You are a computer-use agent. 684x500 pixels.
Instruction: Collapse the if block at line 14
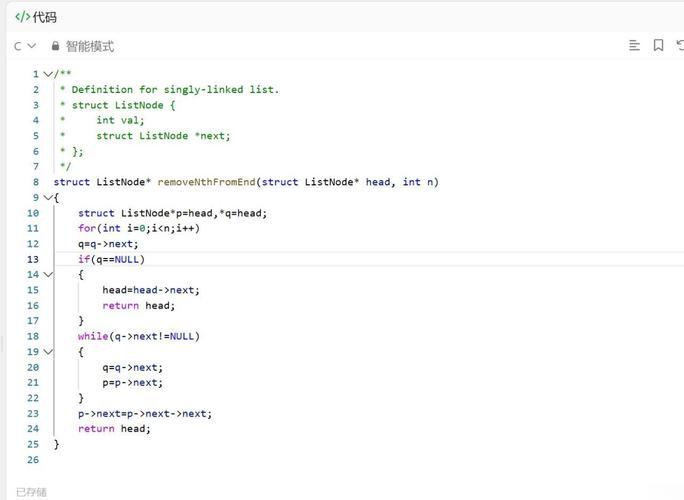click(48, 274)
